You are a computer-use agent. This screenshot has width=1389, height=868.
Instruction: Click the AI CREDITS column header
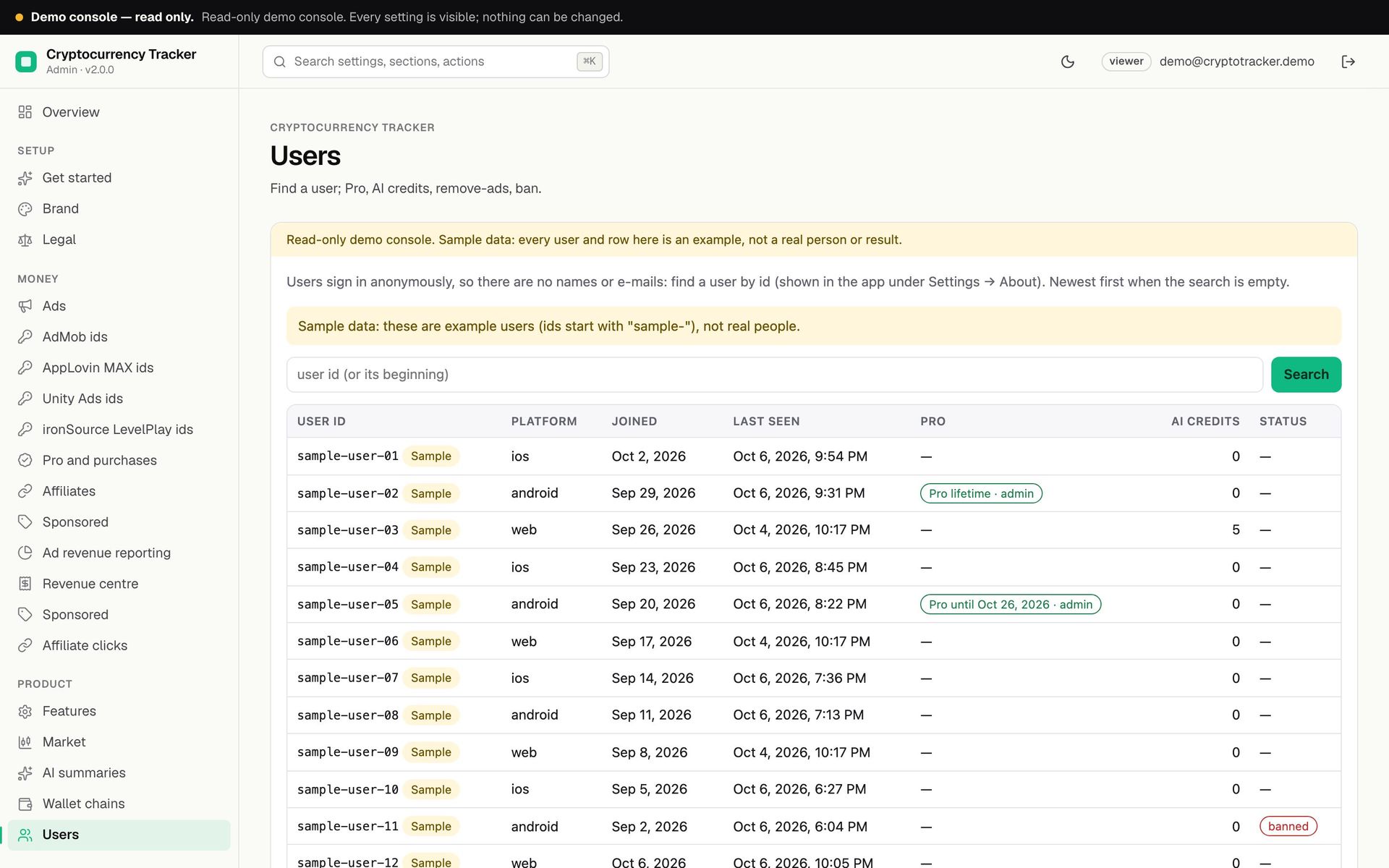(1205, 421)
